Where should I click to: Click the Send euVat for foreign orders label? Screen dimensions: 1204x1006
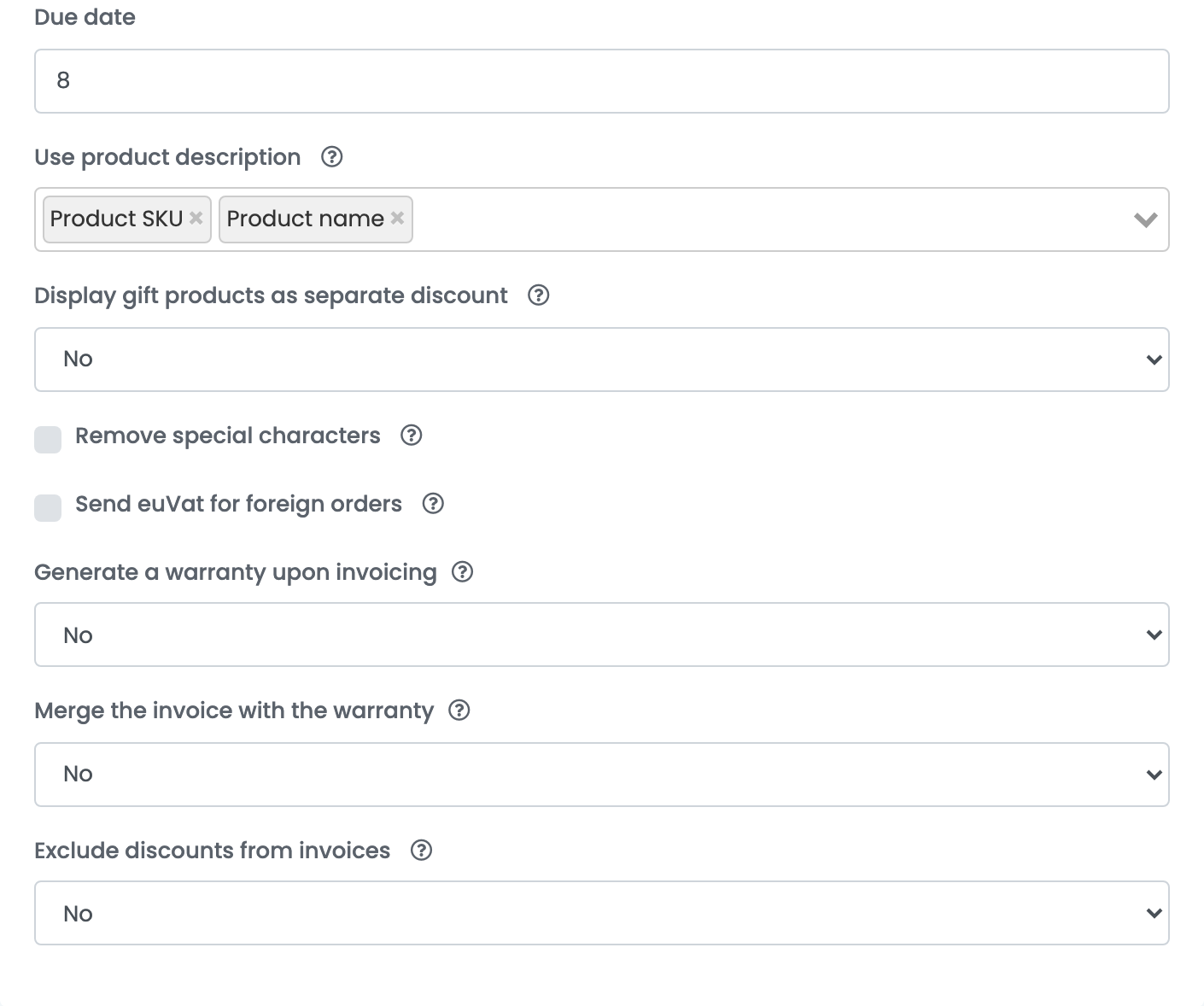tap(238, 504)
